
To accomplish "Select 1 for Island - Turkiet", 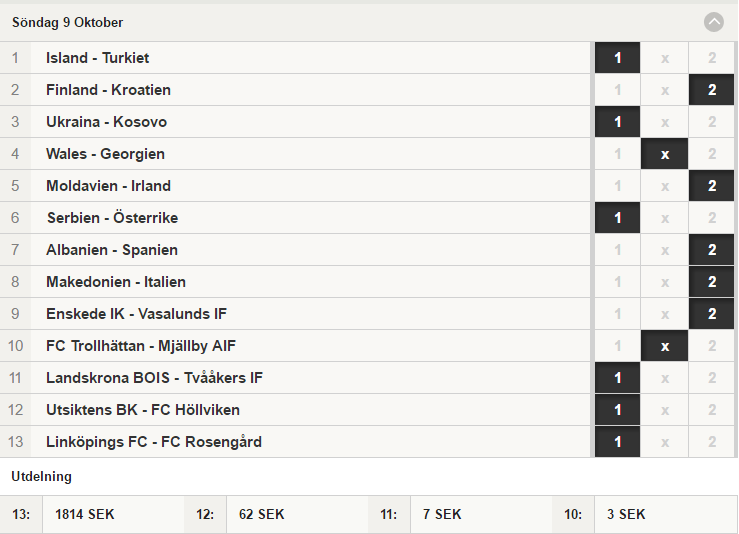I will tap(617, 58).
